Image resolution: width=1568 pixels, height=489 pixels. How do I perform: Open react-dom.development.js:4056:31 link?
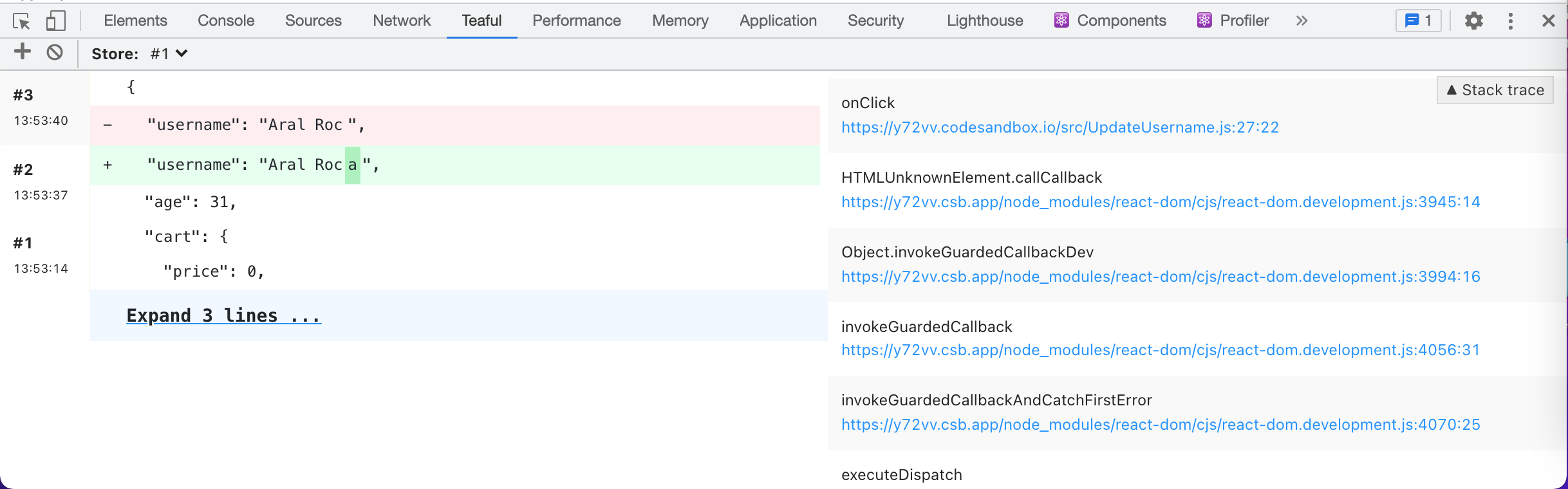[1161, 350]
